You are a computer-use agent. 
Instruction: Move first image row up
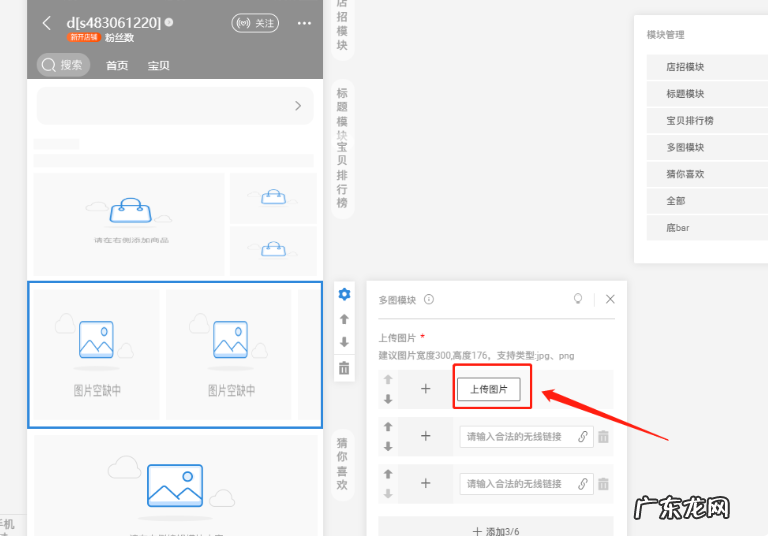pyautogui.click(x=388, y=379)
